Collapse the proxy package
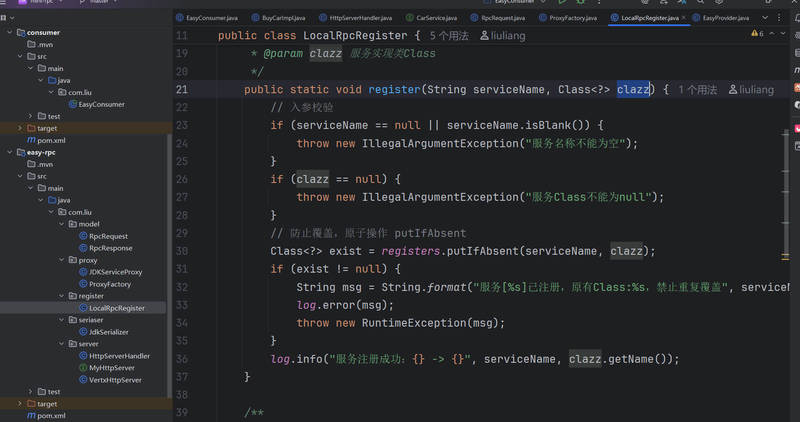Screen dimensions: 800x422 (62, 260)
